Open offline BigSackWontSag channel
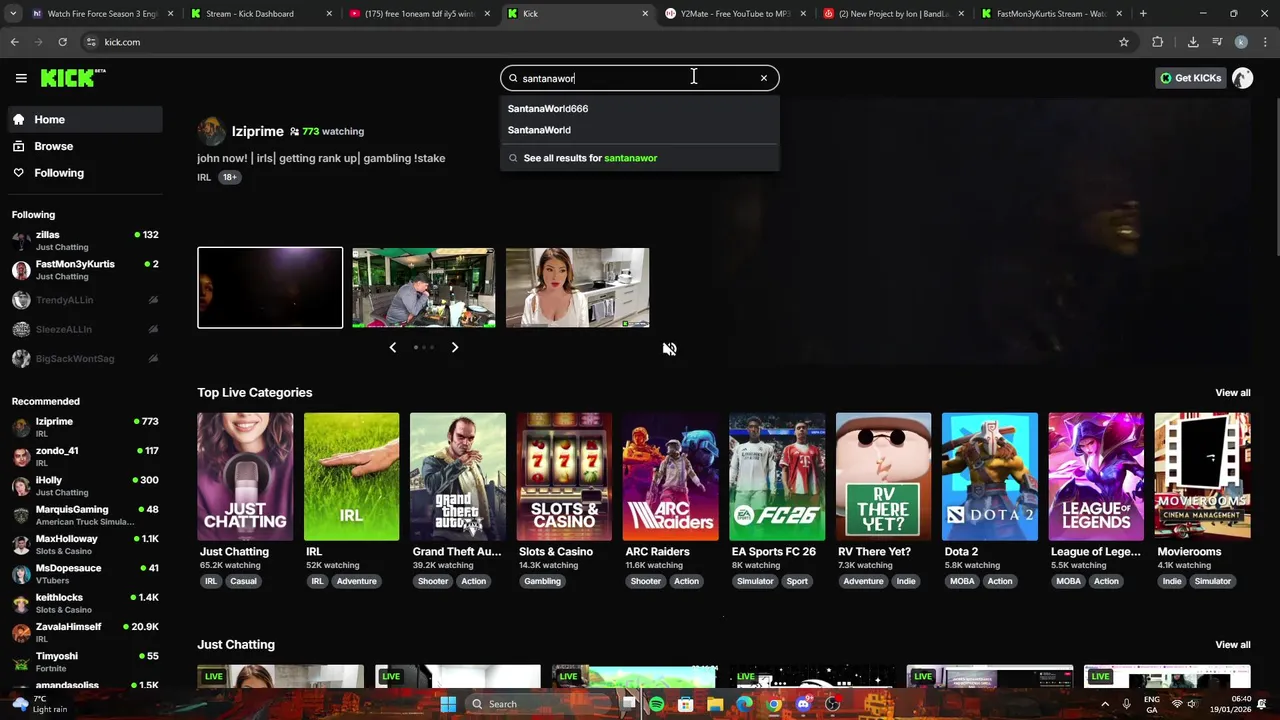Screen dimensions: 1280x720 [x=84, y=358]
